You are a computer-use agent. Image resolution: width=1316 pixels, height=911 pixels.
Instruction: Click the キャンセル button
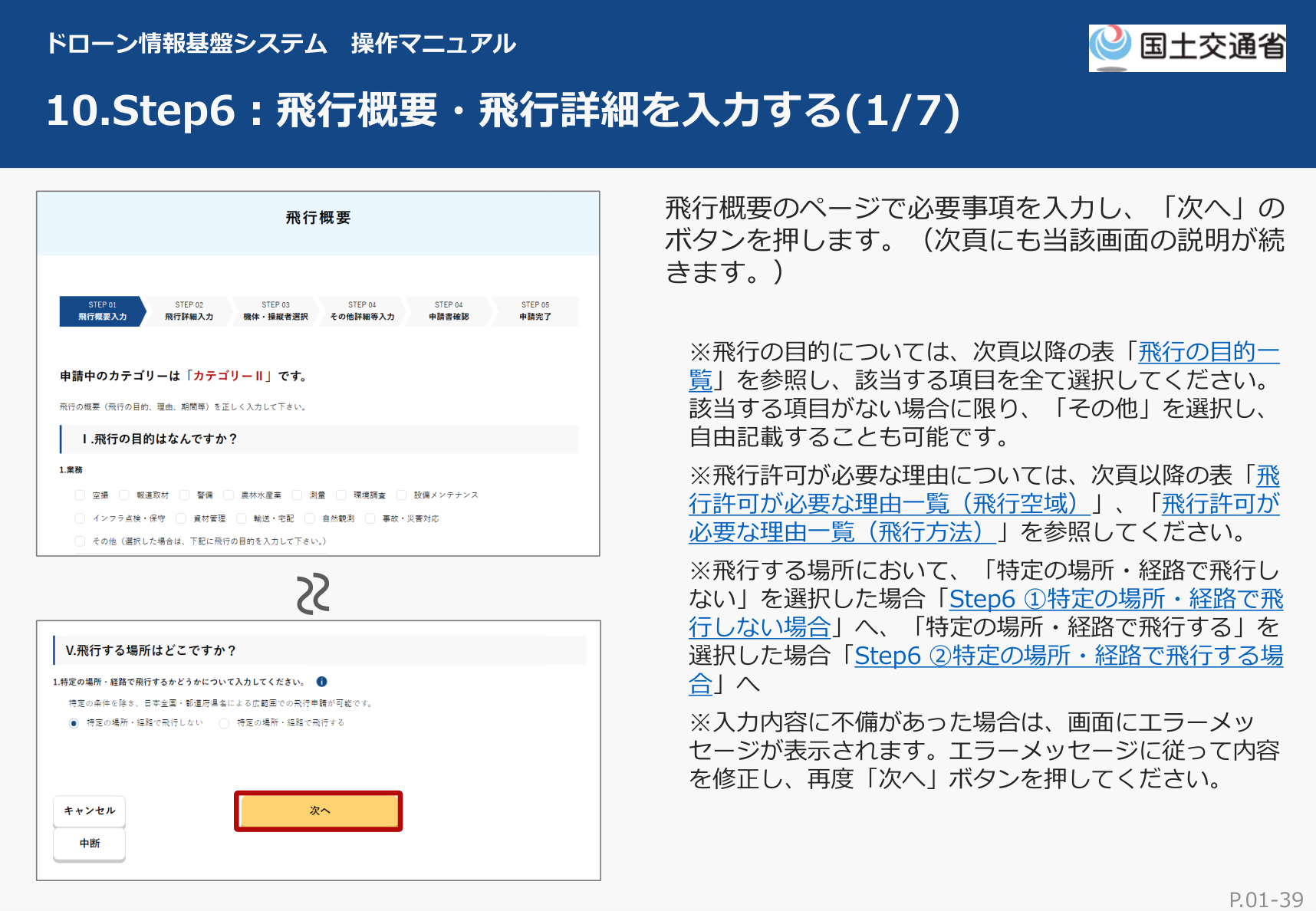[x=89, y=811]
